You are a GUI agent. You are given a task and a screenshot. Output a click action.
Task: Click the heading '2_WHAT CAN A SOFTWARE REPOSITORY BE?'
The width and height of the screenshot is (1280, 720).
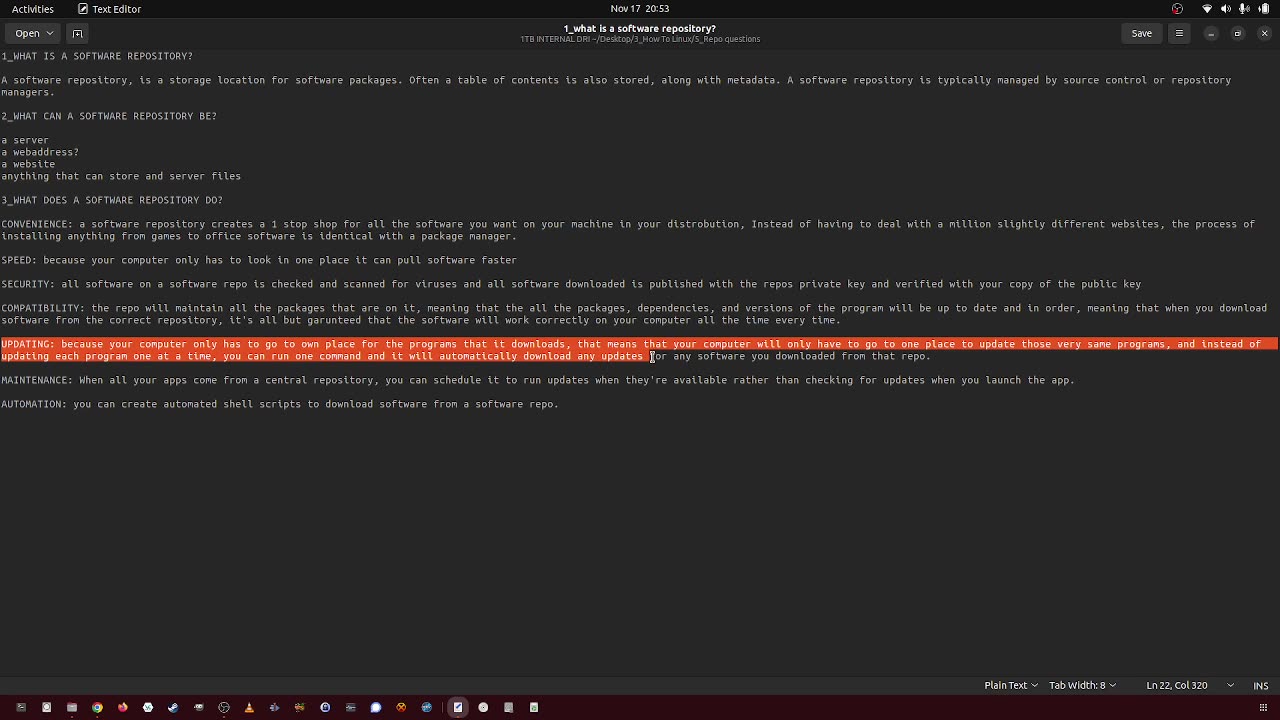pyautogui.click(x=109, y=116)
